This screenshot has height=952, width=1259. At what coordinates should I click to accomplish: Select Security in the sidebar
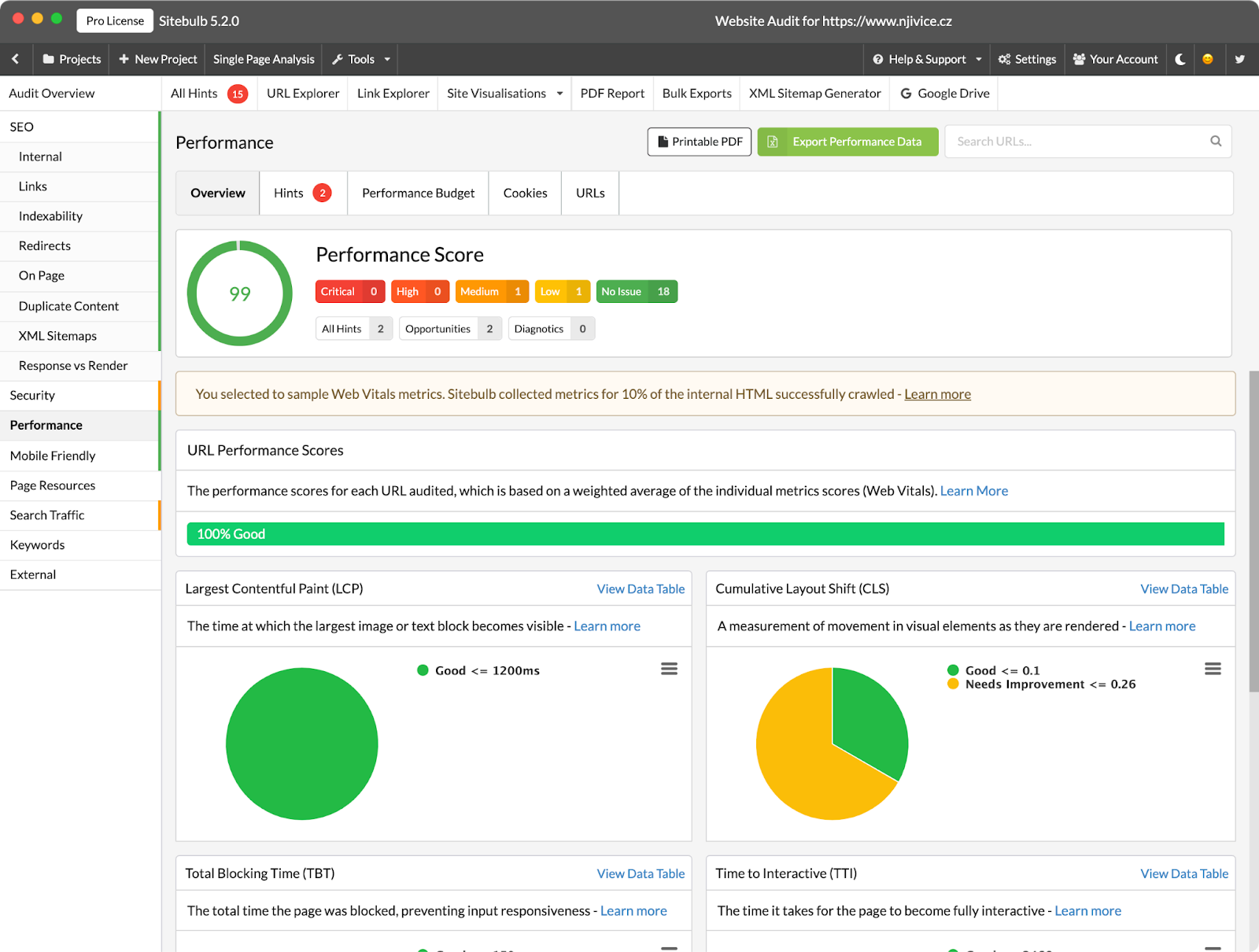tap(32, 395)
